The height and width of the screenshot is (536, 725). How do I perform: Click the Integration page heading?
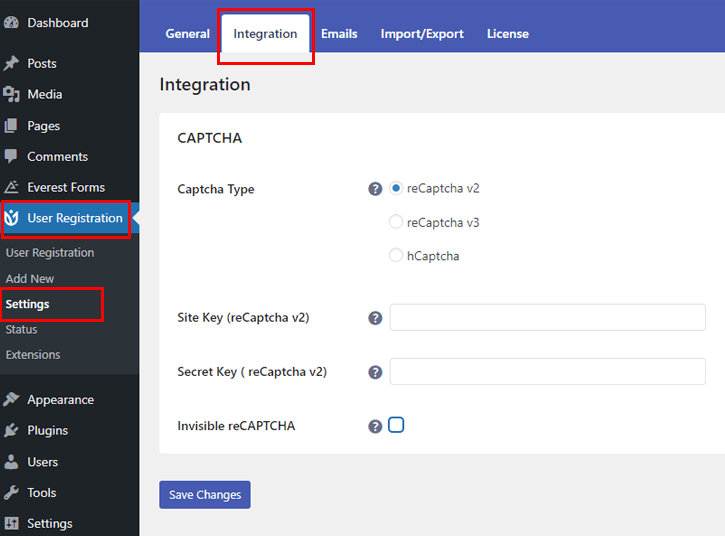205,85
